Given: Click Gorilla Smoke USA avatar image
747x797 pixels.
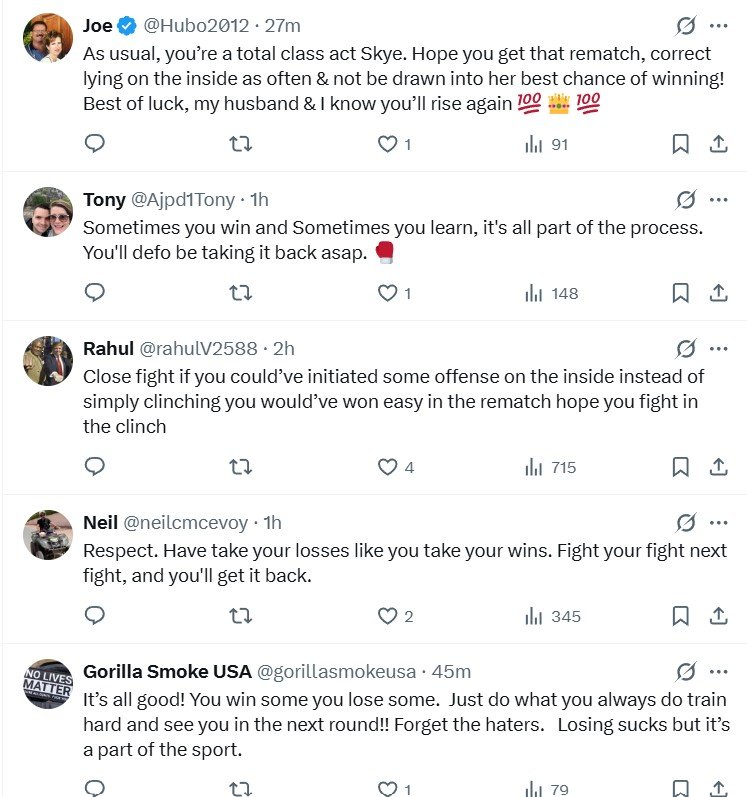Looking at the screenshot, I should click(x=48, y=684).
